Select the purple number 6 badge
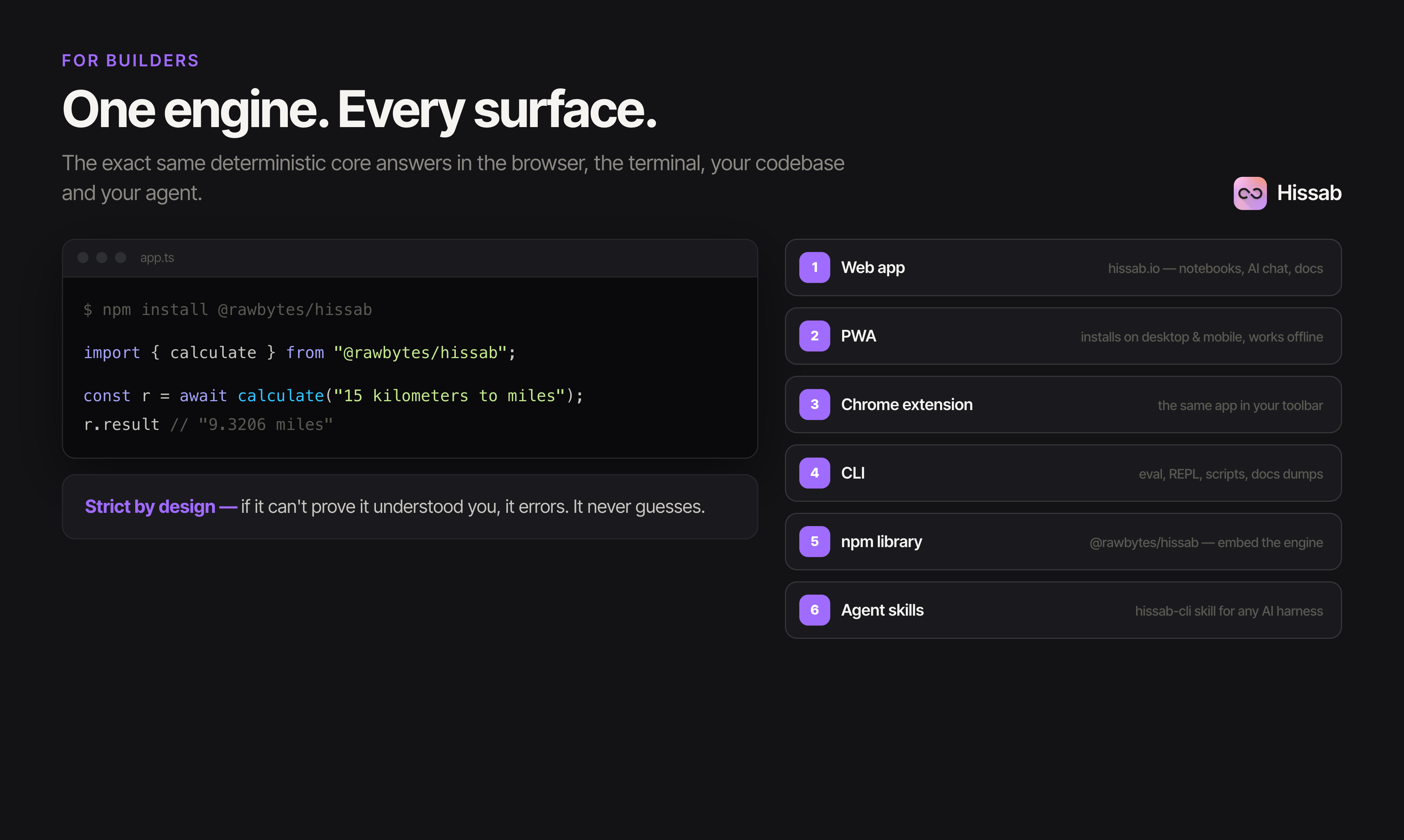1404x840 pixels. click(815, 610)
